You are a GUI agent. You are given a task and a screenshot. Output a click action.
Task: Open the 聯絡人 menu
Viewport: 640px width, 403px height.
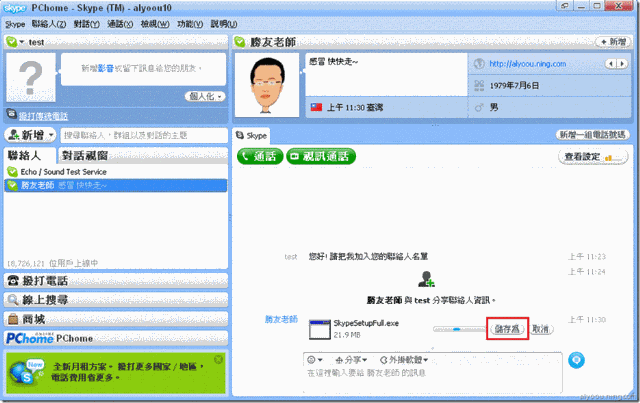pyautogui.click(x=49, y=24)
